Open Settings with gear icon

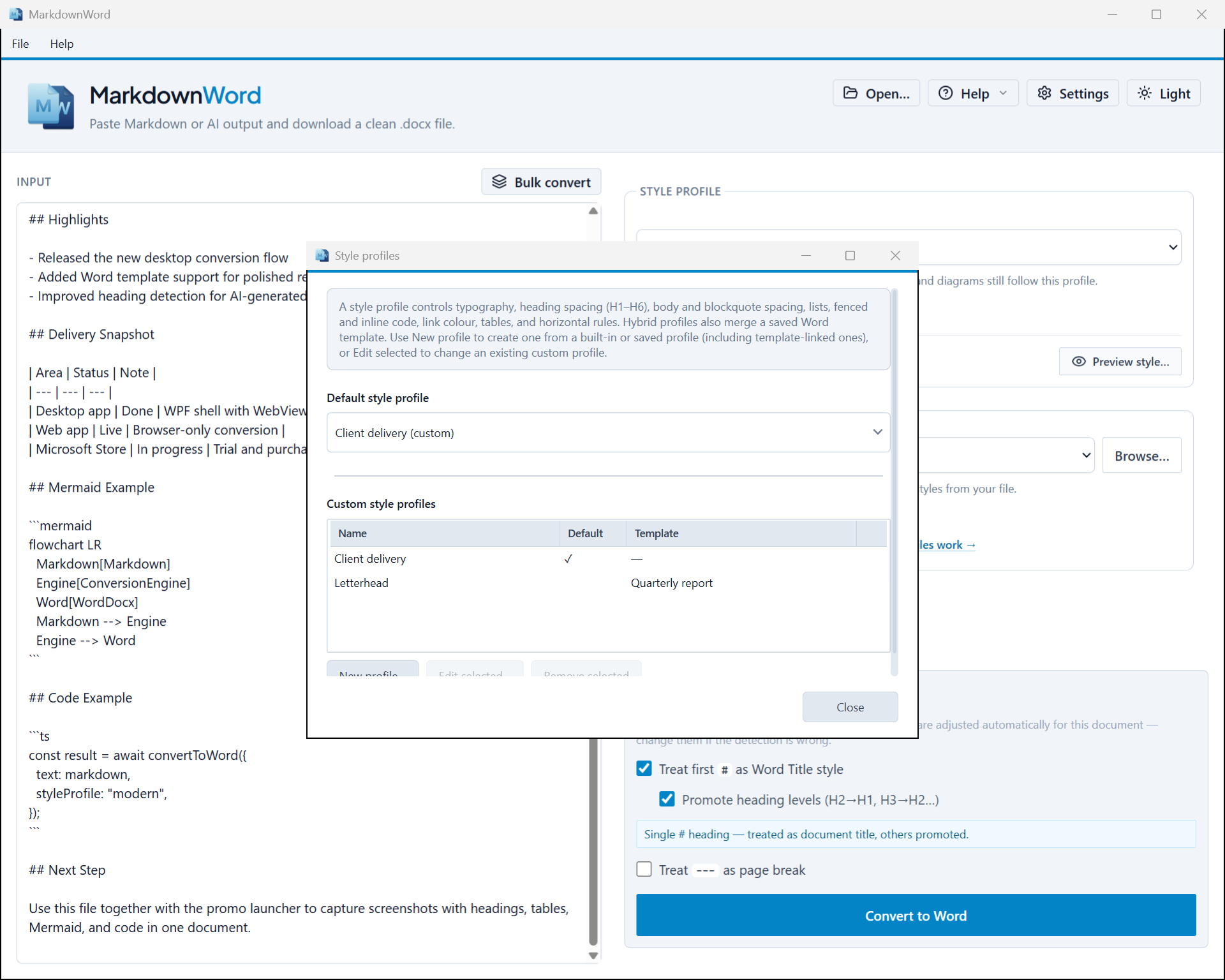1073,93
